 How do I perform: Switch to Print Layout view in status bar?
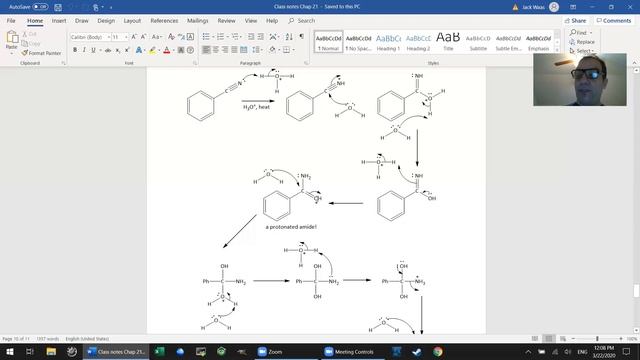[x=549, y=339]
